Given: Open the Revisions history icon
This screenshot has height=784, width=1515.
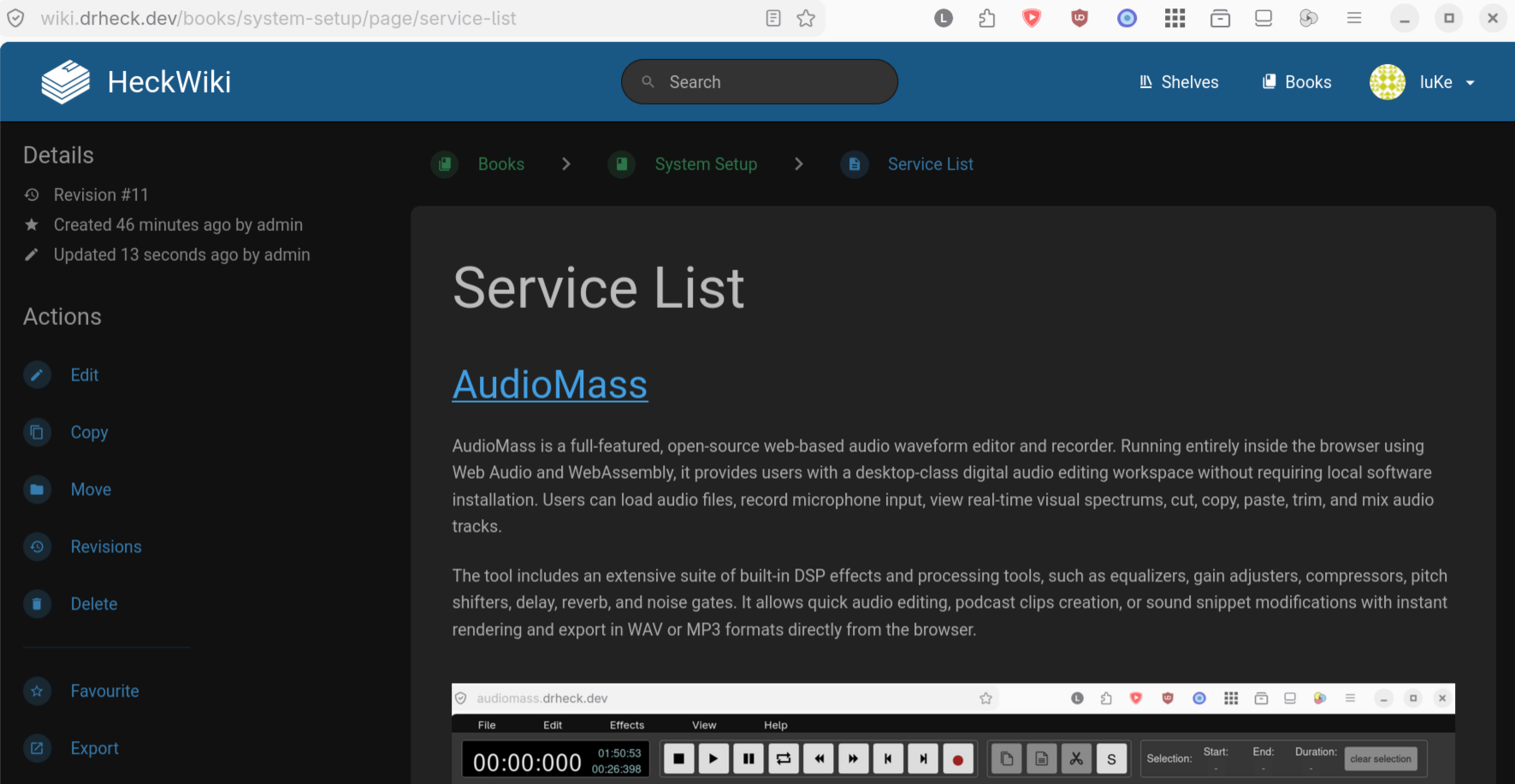Looking at the screenshot, I should (x=37, y=547).
